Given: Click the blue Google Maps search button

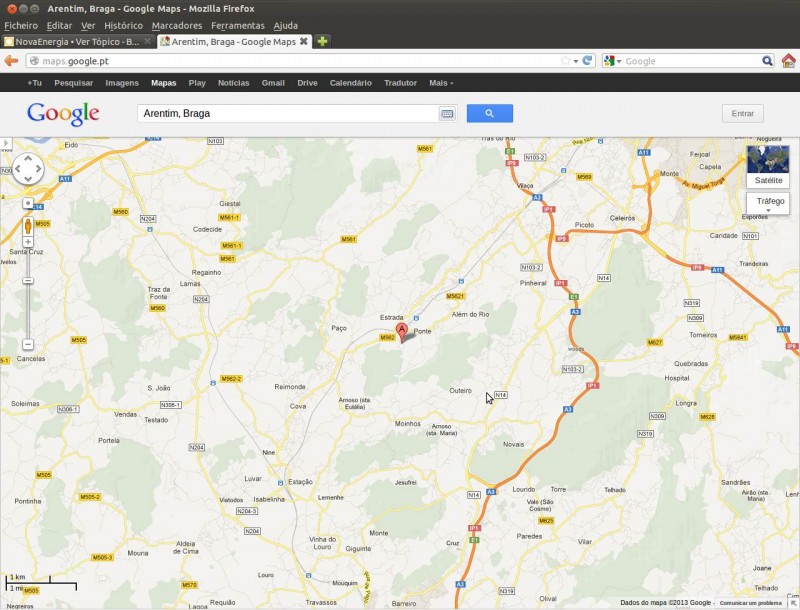Looking at the screenshot, I should (x=489, y=113).
